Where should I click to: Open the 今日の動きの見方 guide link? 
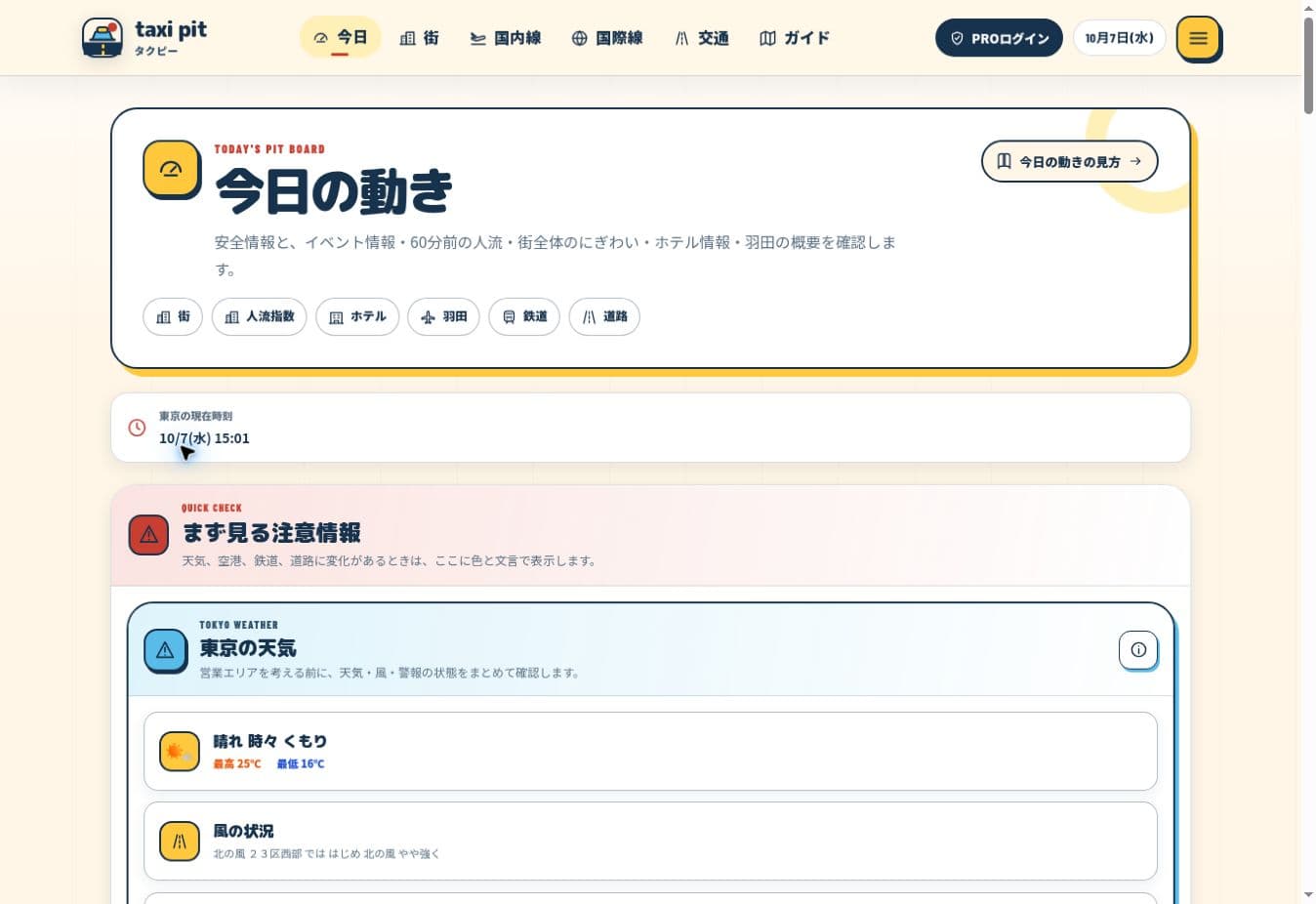click(x=1069, y=161)
